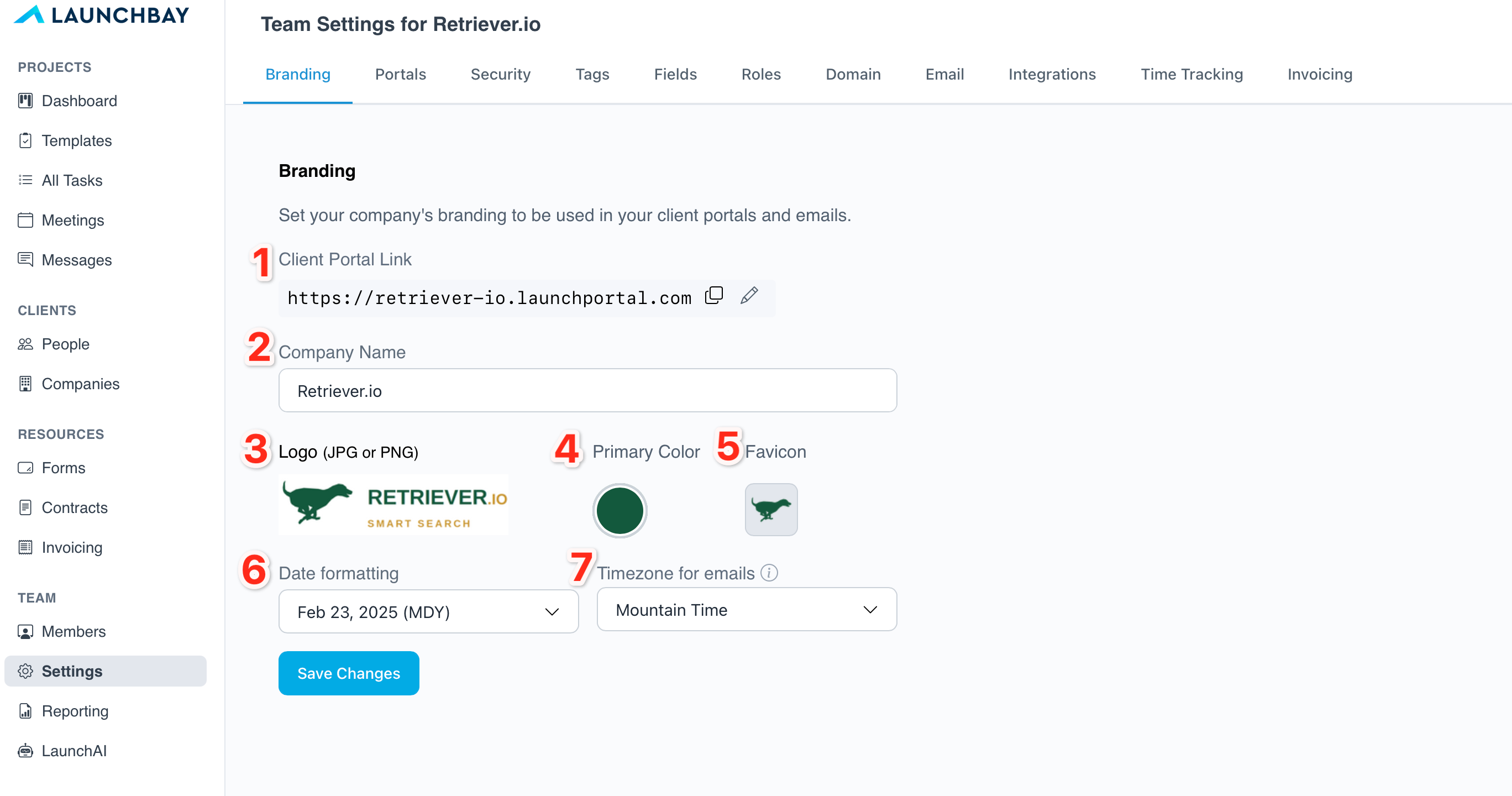Edit portal link with pencil icon
This screenshot has height=796, width=1512.
(x=749, y=295)
